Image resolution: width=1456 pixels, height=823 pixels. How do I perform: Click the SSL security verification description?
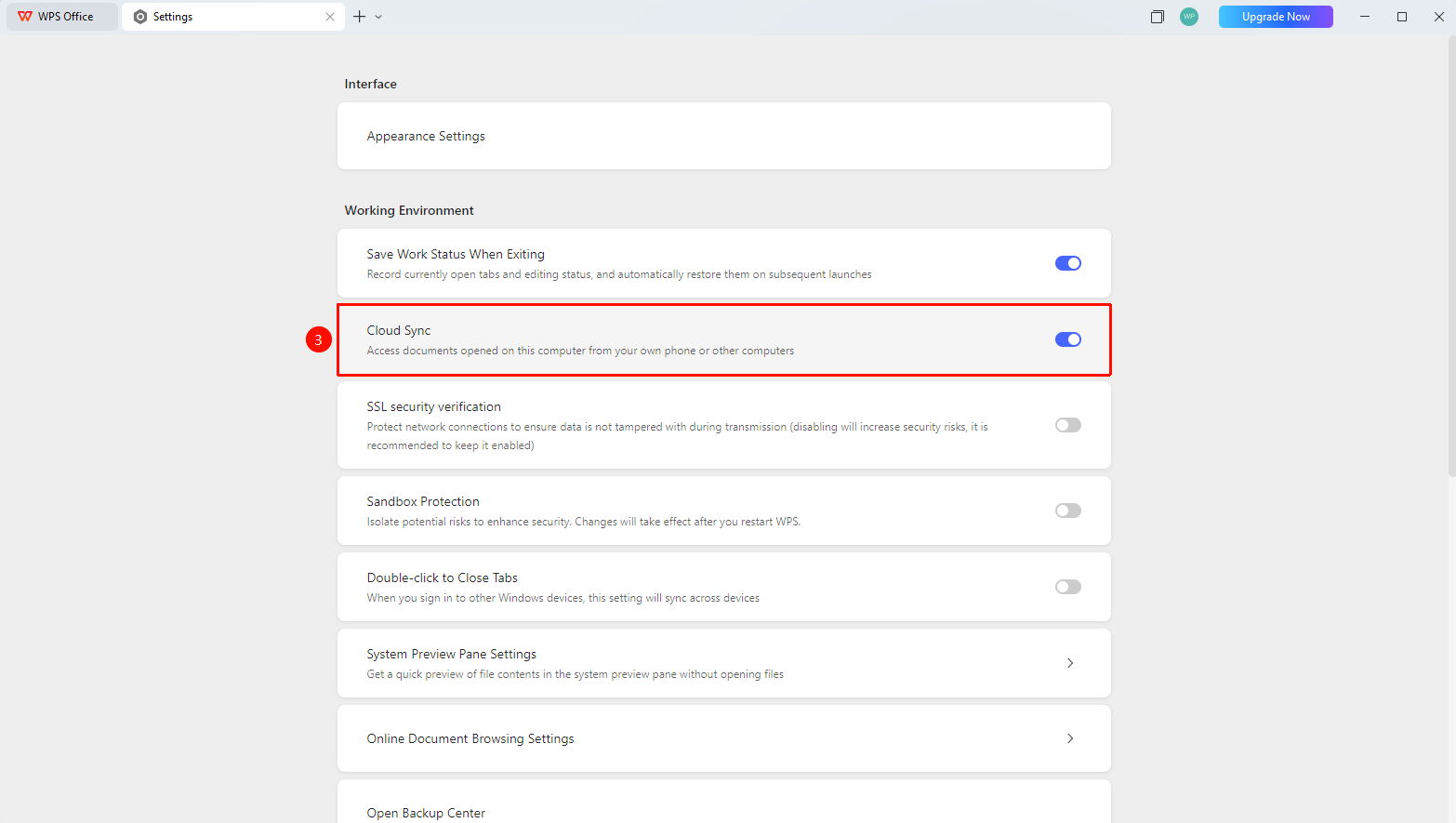677,436
